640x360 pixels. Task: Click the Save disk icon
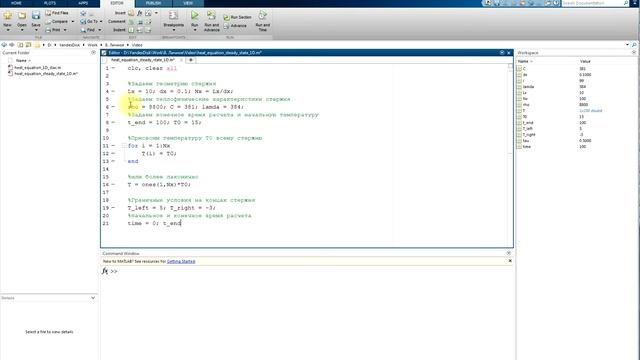point(36,16)
